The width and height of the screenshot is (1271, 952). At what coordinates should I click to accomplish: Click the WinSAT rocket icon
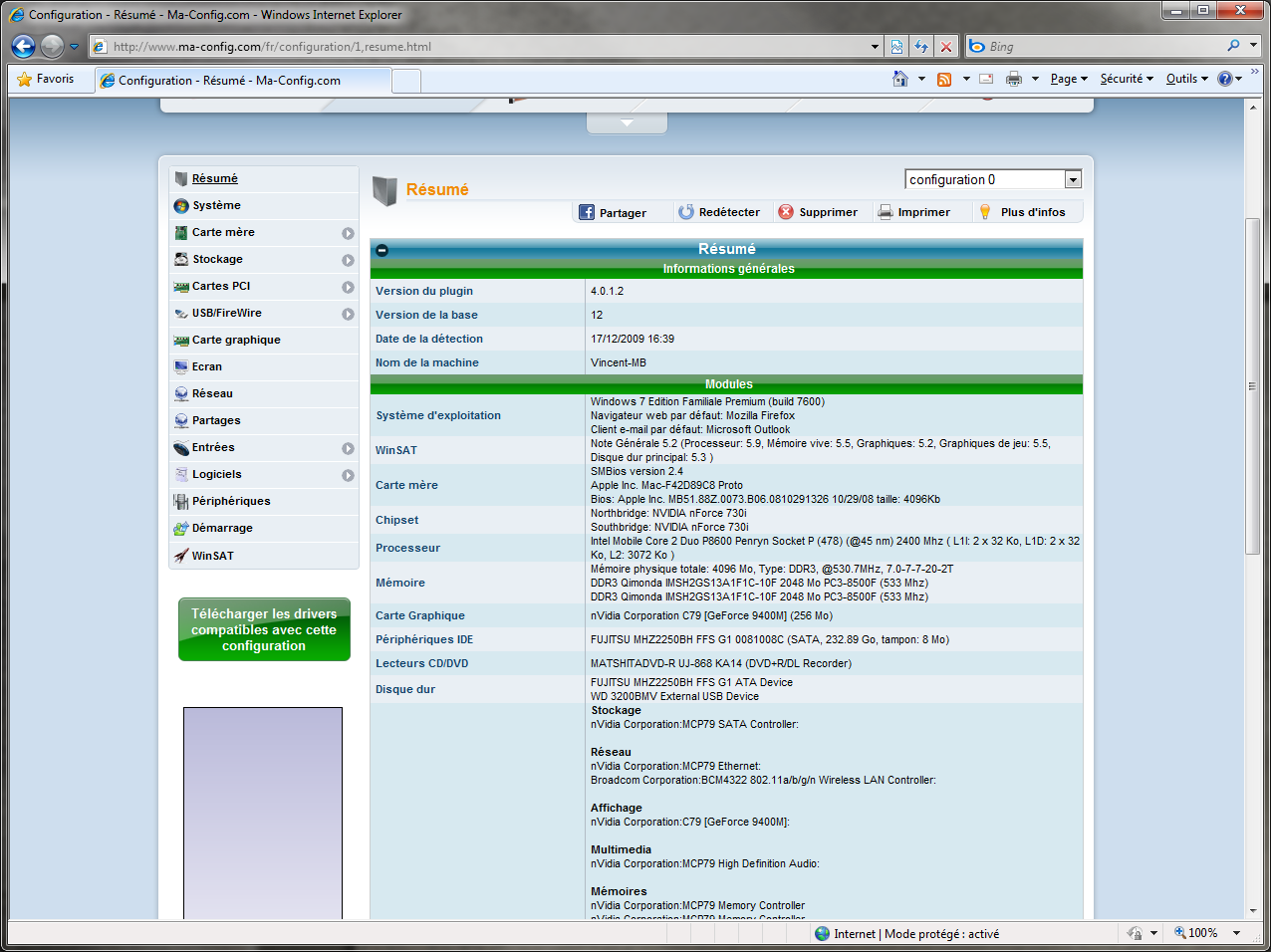click(x=181, y=556)
